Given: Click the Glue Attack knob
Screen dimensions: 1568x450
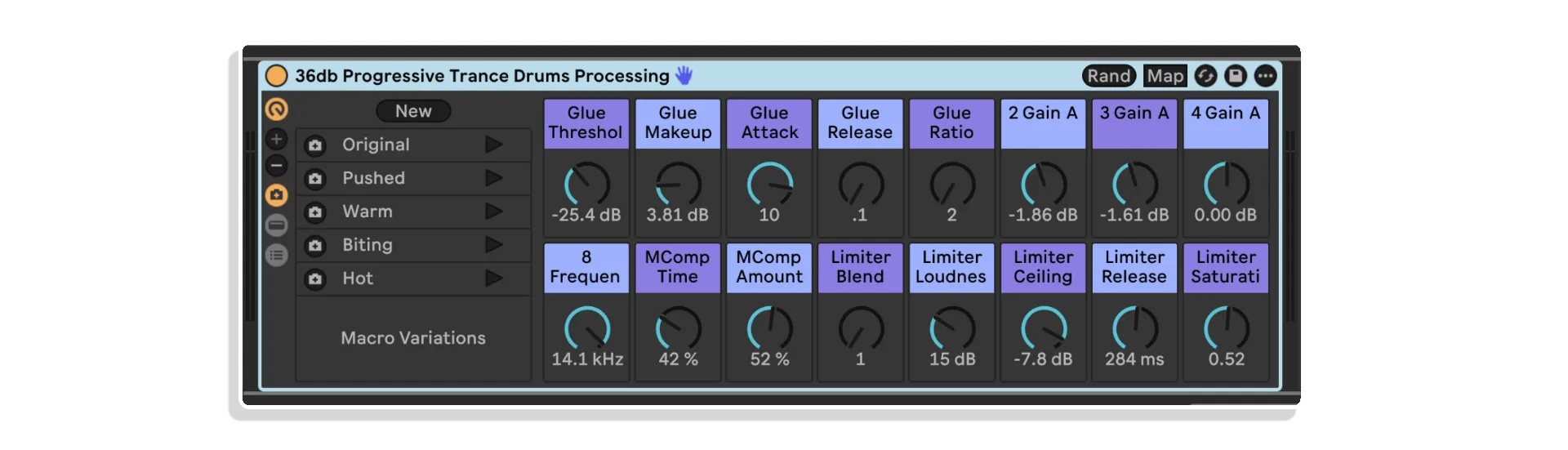Looking at the screenshot, I should coord(770,184).
